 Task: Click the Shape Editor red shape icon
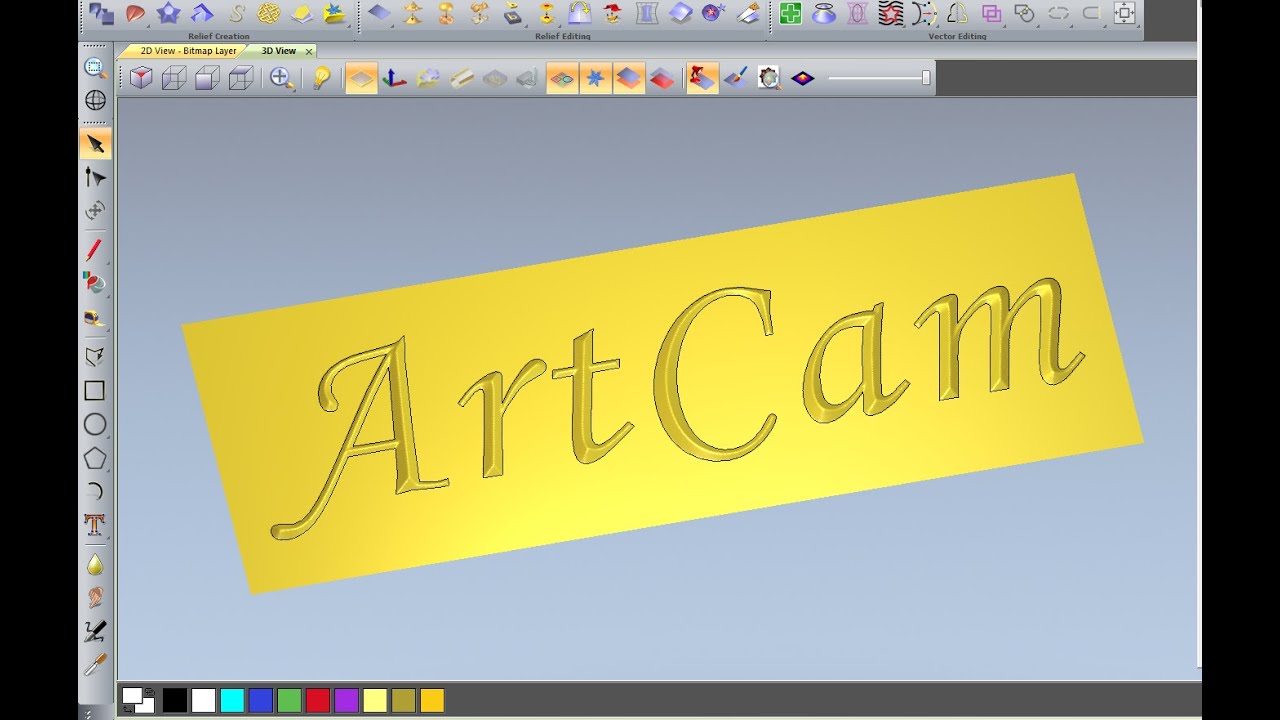click(135, 13)
